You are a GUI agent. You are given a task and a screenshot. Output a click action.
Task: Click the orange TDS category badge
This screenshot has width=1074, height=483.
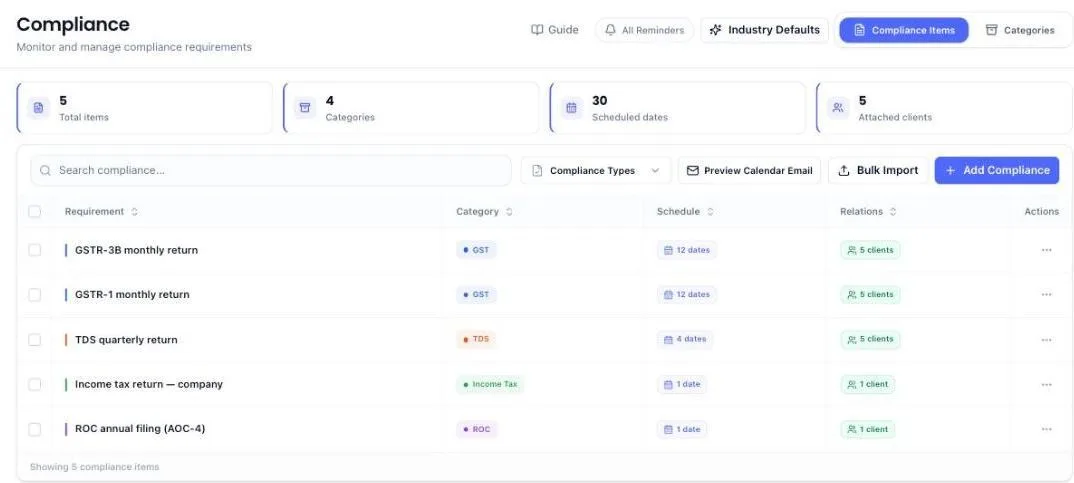476,339
